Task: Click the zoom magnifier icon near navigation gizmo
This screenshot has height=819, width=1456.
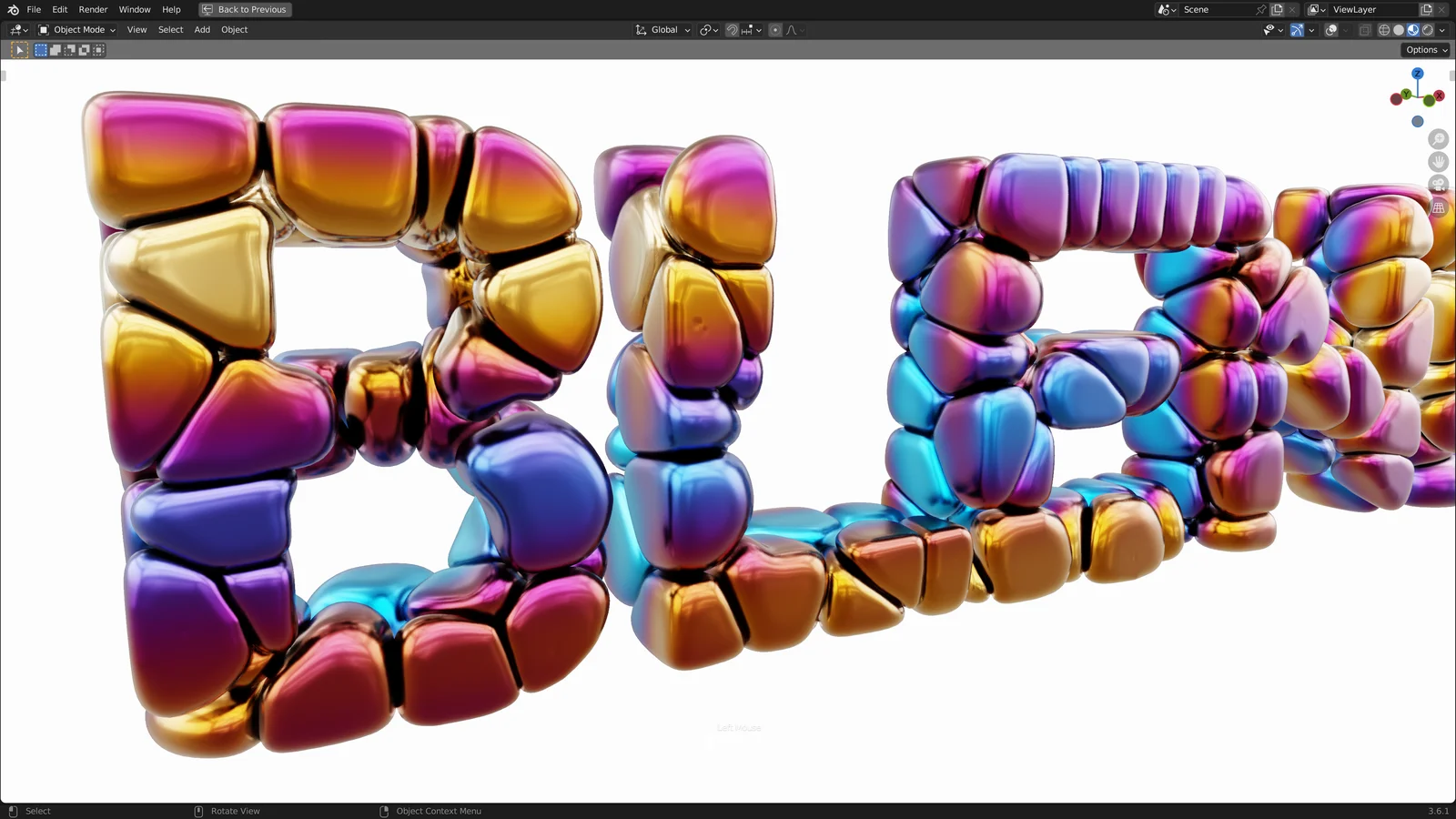Action: pyautogui.click(x=1437, y=139)
